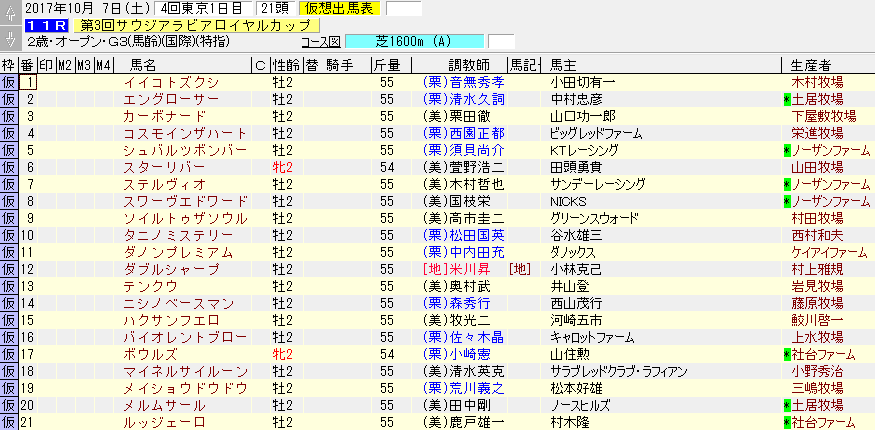Click the 仮 frame cell for horse 21
The image size is (875, 430).
click(x=8, y=422)
